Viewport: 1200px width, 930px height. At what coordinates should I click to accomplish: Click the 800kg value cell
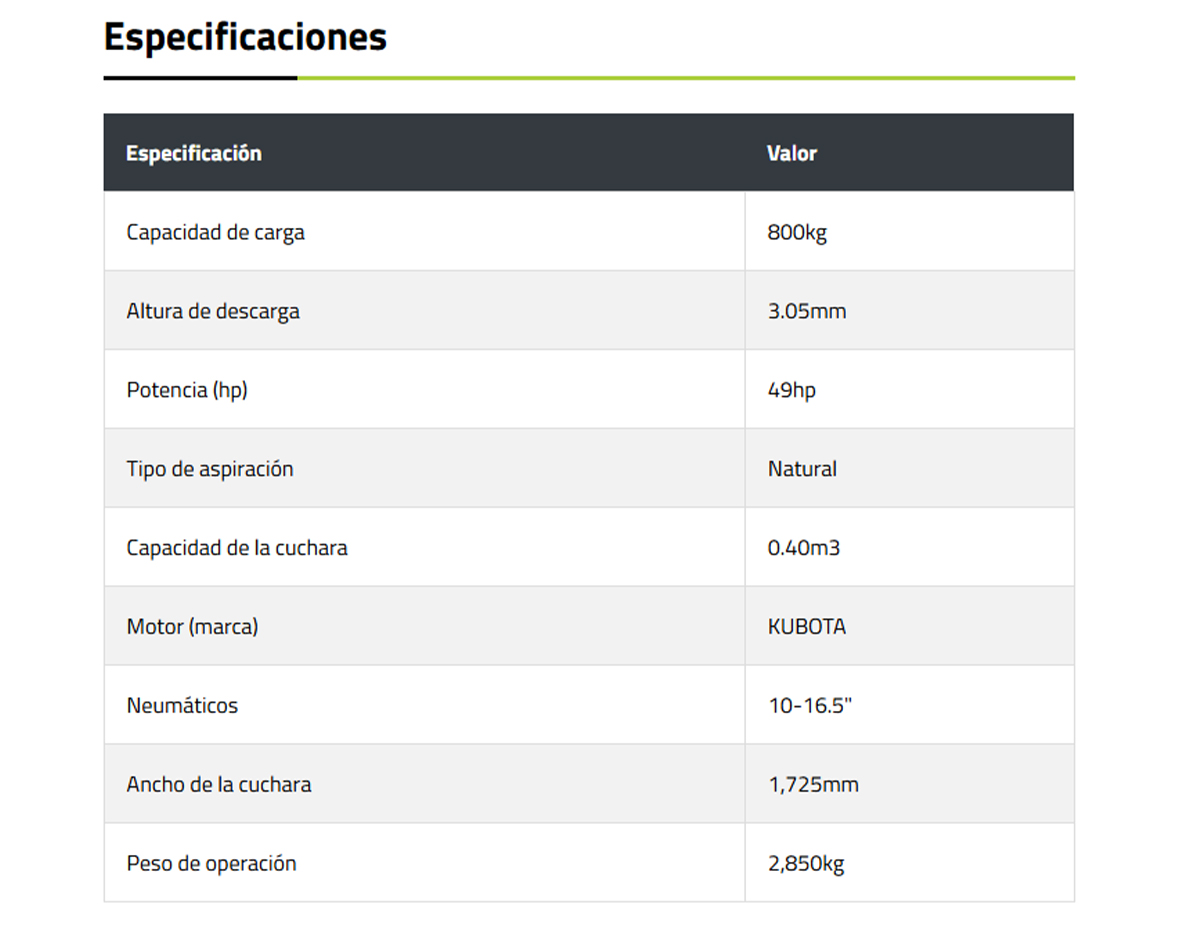pos(797,232)
